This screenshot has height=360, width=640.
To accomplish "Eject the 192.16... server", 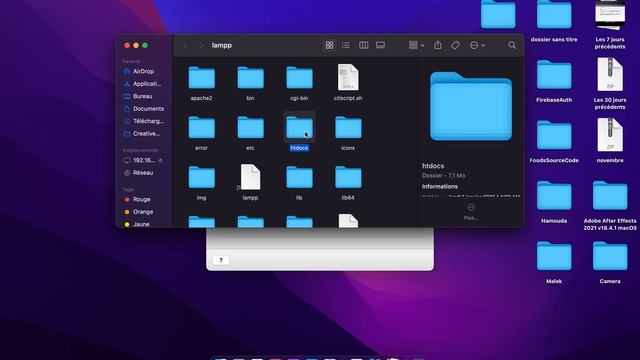I will point(161,160).
